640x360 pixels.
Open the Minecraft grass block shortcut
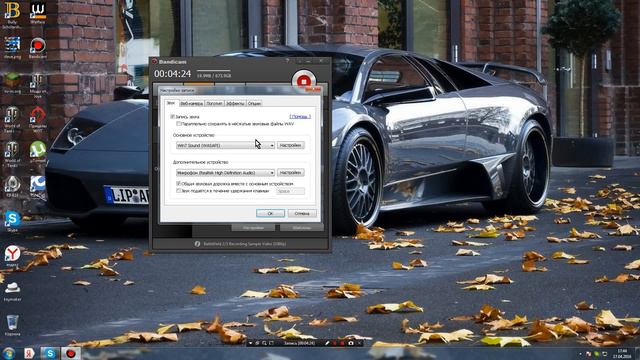[x=12, y=81]
